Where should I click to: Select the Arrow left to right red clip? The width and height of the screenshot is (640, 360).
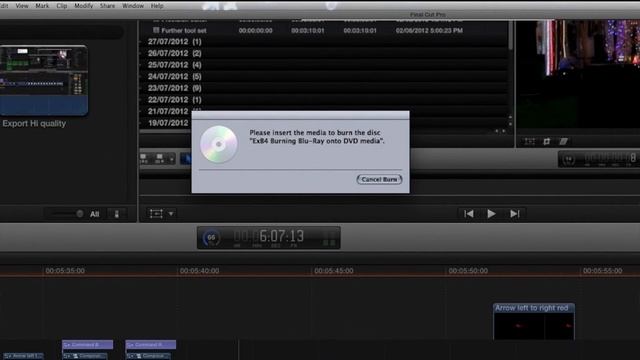pyautogui.click(x=534, y=322)
